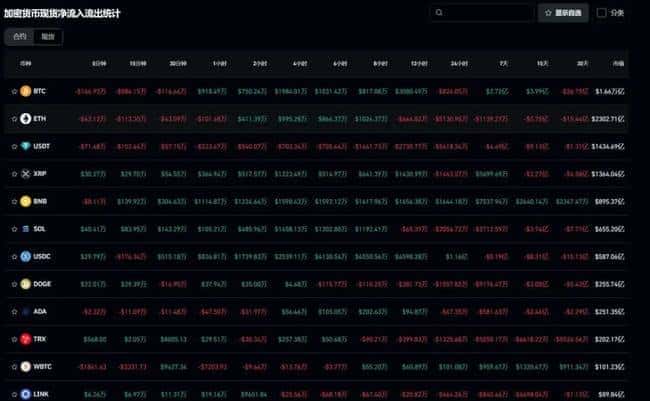The image size is (650, 401).
Task: Toggle favorite star for USDC
Action: [x=14, y=257]
